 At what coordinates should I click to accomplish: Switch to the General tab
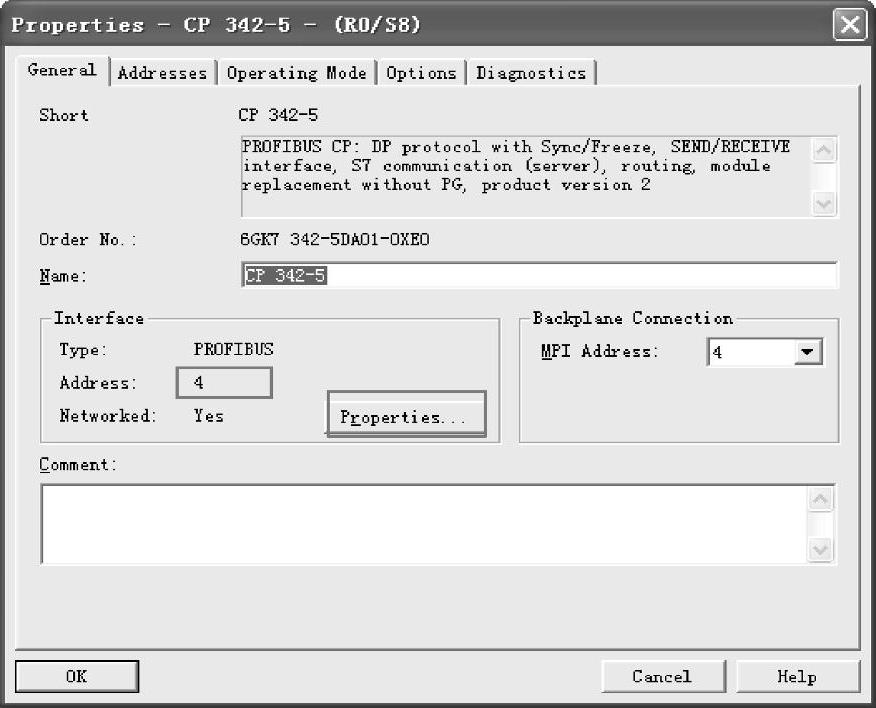(x=62, y=70)
